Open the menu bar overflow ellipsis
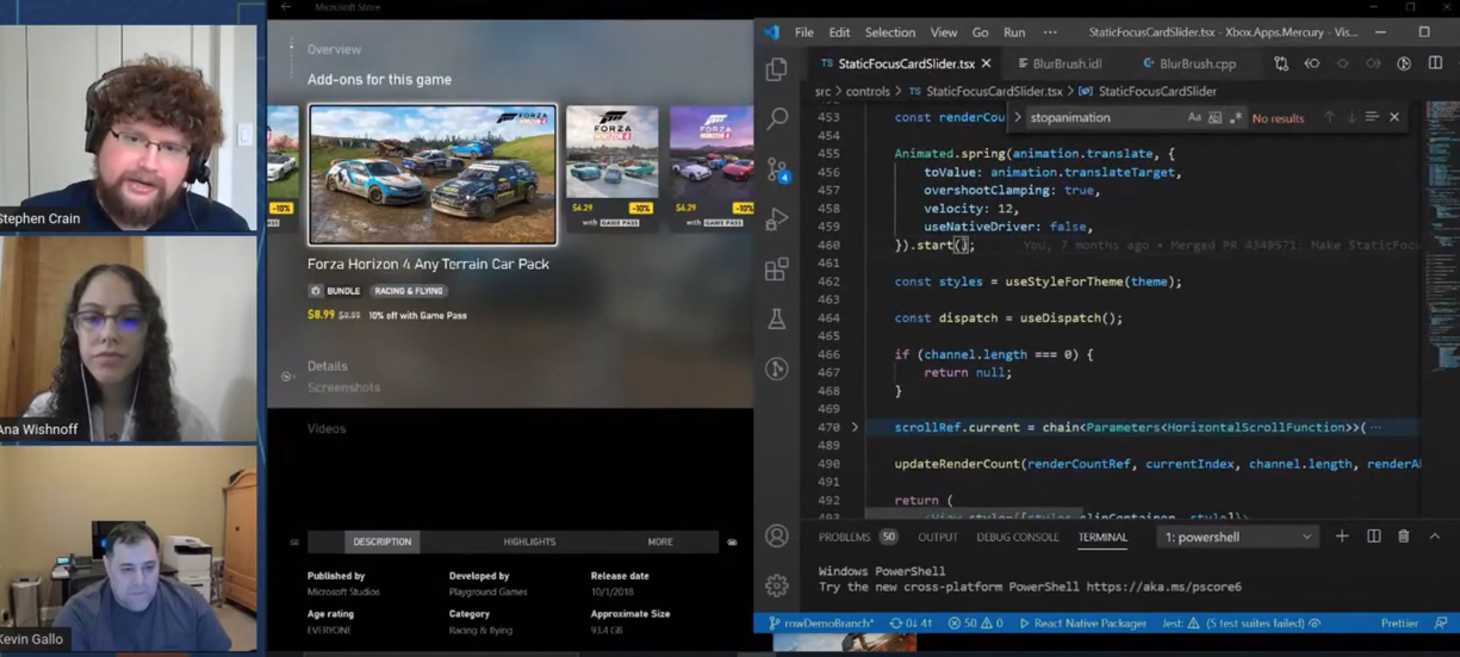This screenshot has width=1460, height=657. [1050, 32]
